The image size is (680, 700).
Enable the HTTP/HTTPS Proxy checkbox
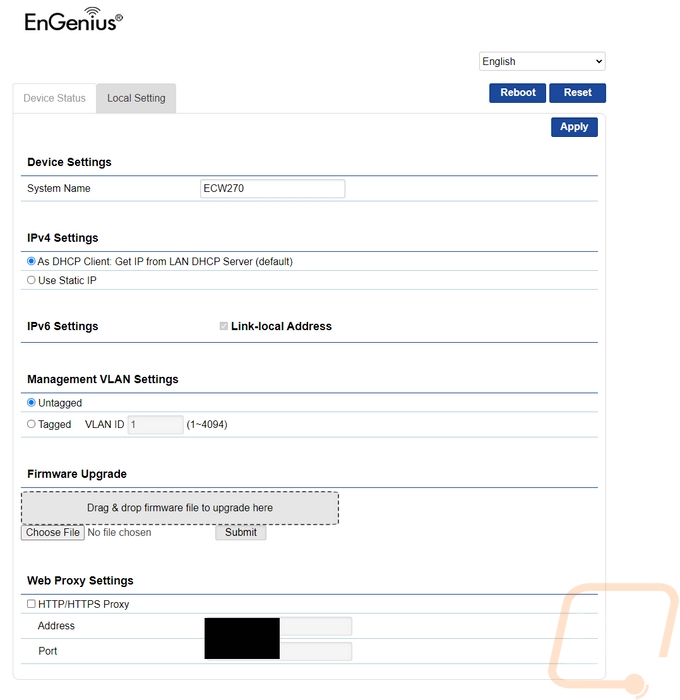tap(31, 604)
